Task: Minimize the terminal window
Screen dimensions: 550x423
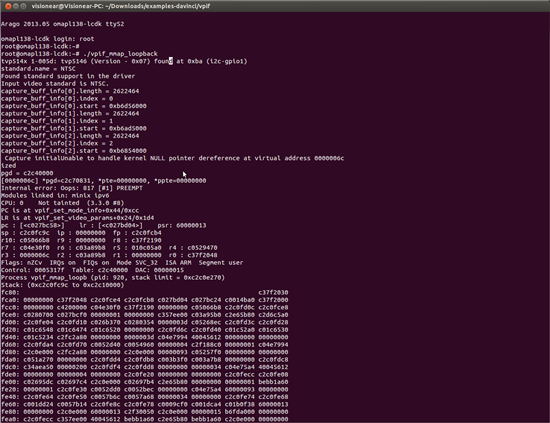Action: point(16,6)
